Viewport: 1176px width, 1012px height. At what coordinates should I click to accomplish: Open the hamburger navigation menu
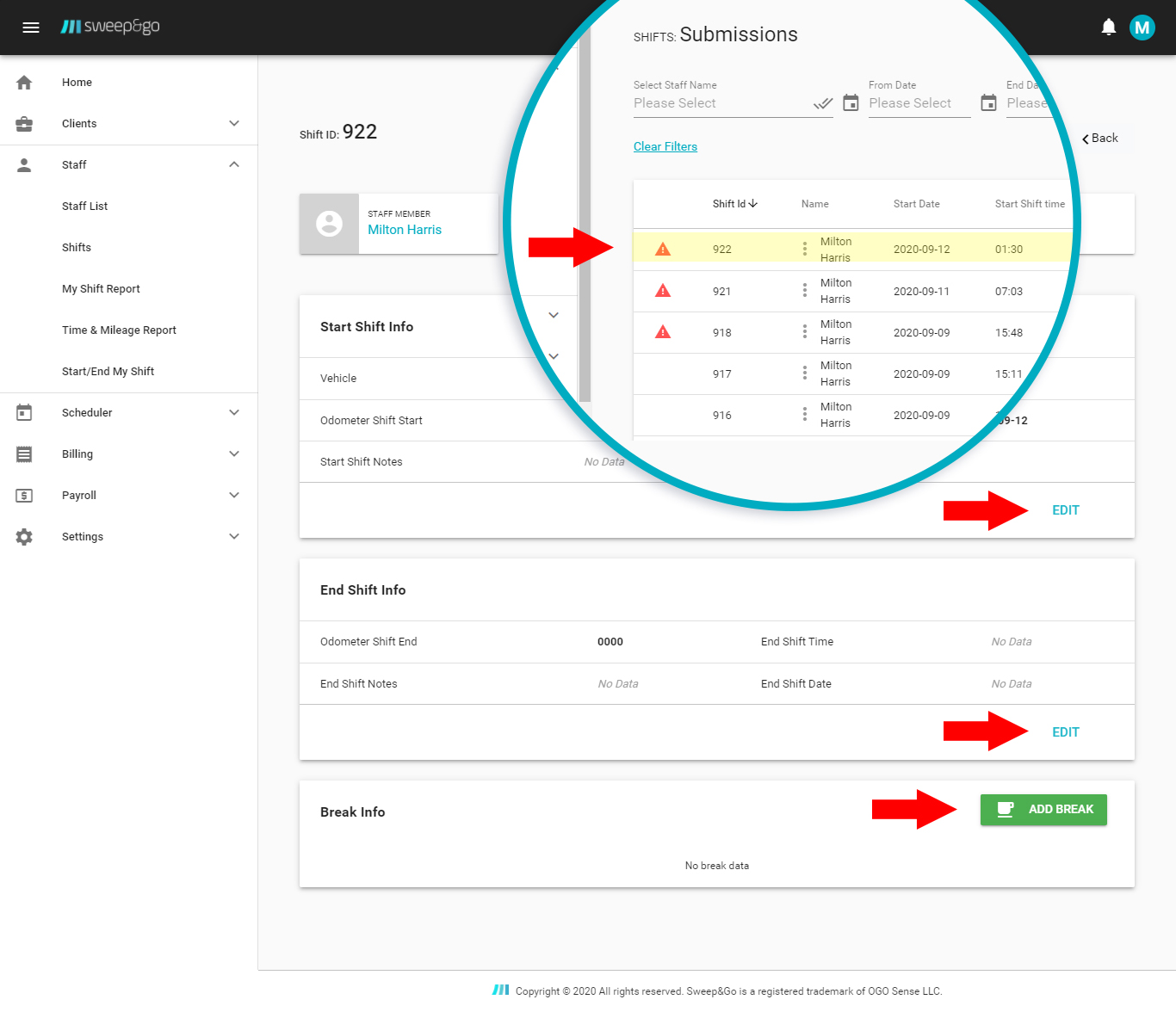31,28
